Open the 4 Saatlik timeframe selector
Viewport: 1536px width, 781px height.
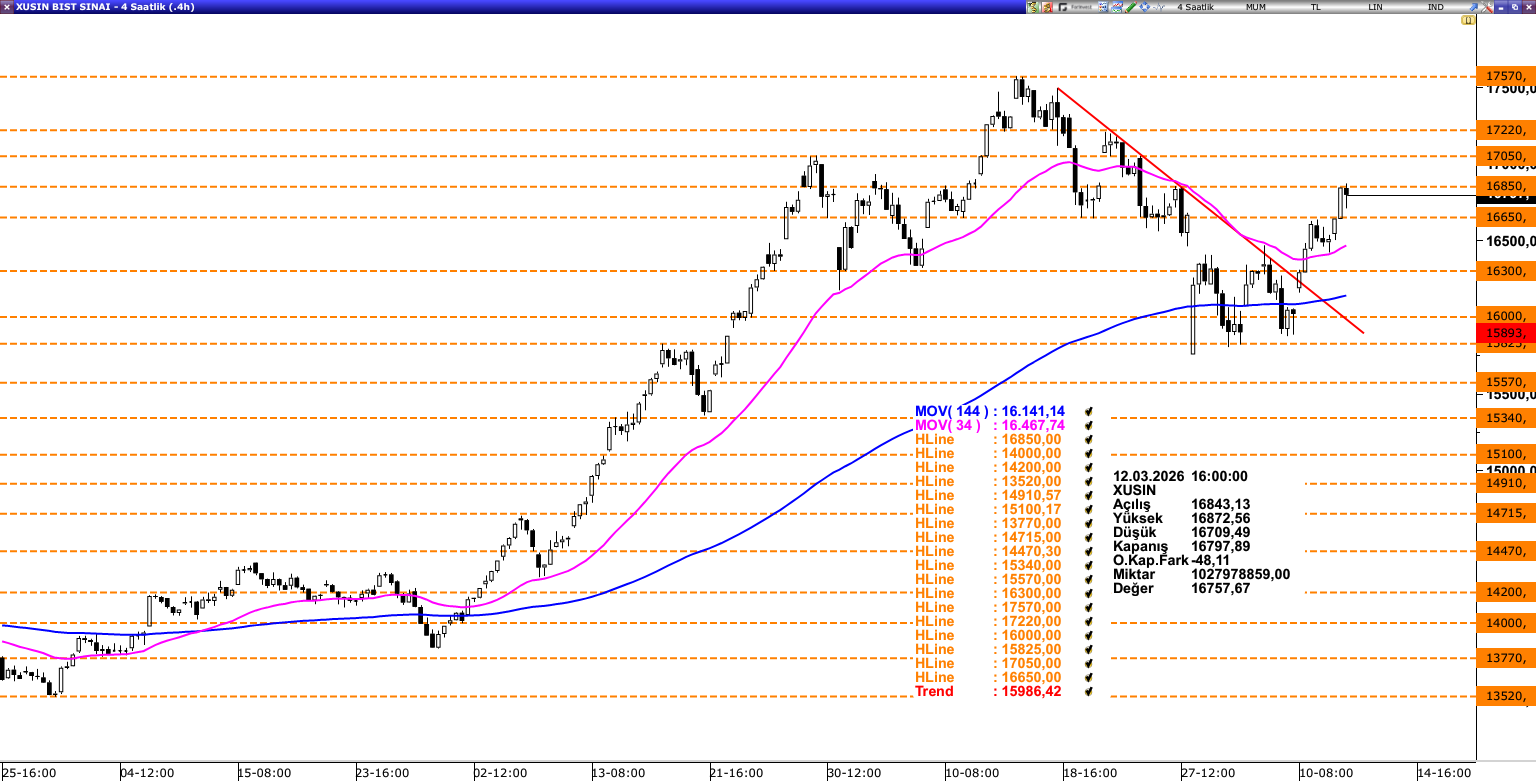[x=1195, y=7]
